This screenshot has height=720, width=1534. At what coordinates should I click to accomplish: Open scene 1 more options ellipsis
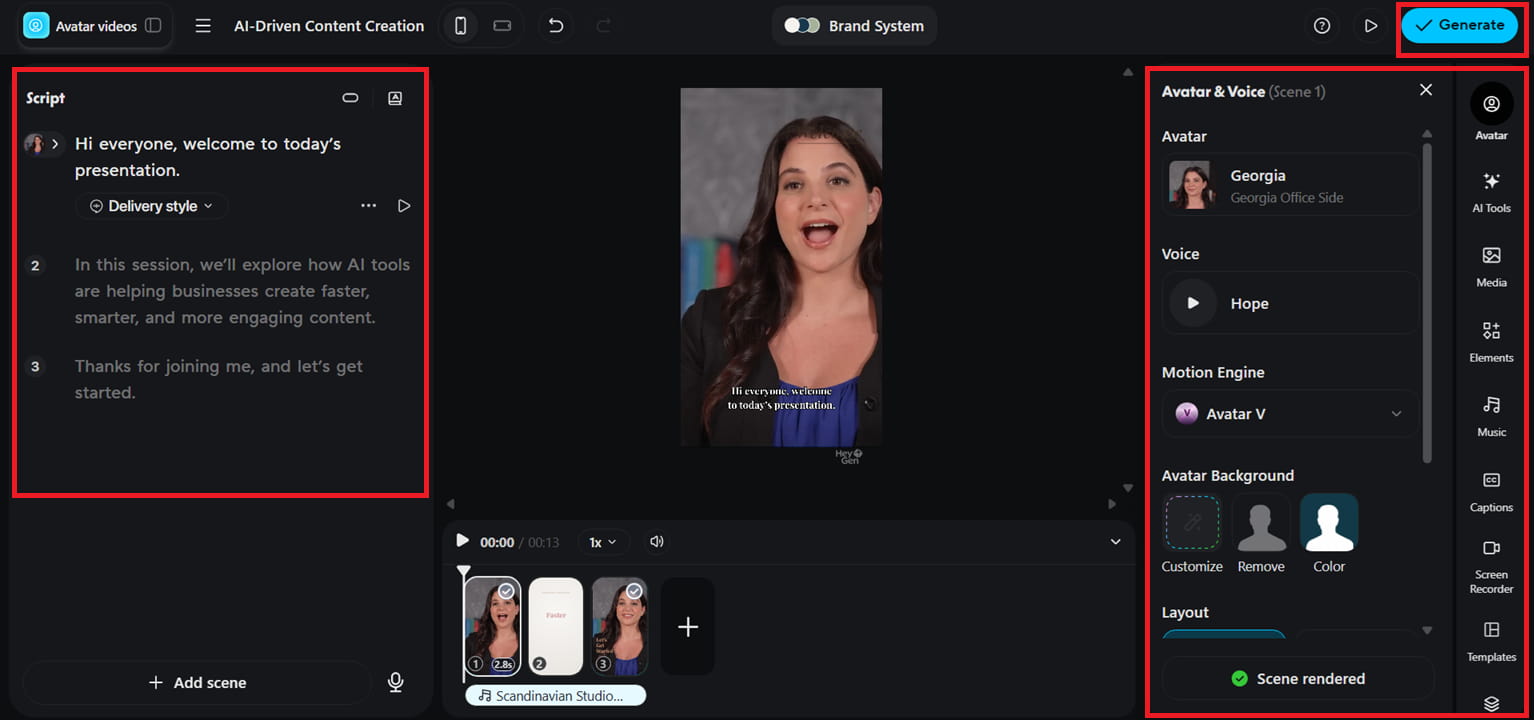(369, 206)
